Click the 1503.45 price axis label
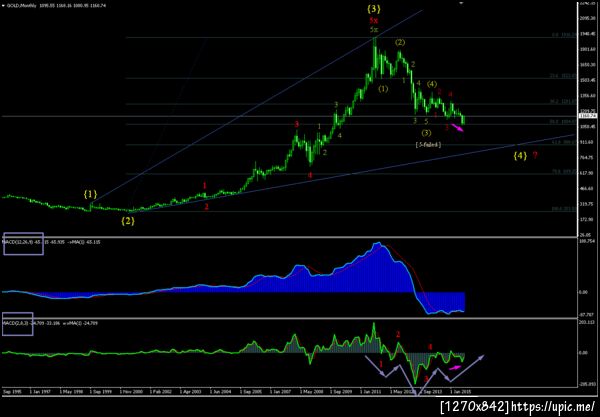 [x=588, y=80]
